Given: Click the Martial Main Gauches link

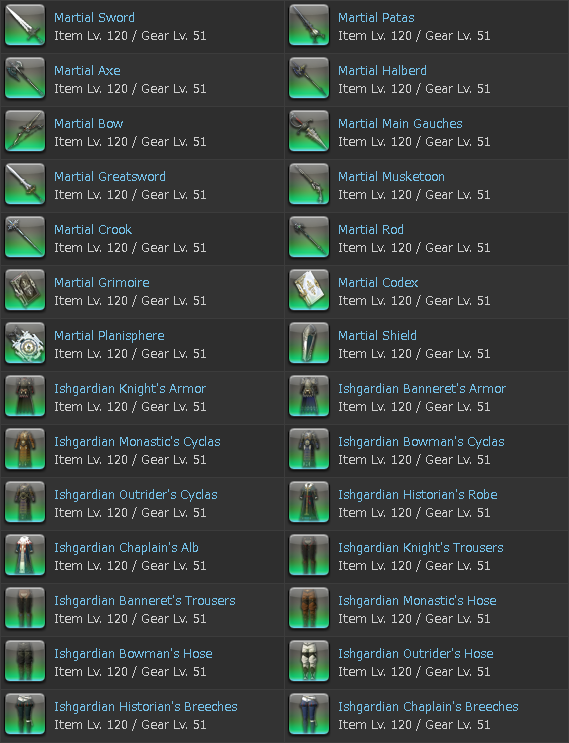Looking at the screenshot, I should tap(400, 124).
